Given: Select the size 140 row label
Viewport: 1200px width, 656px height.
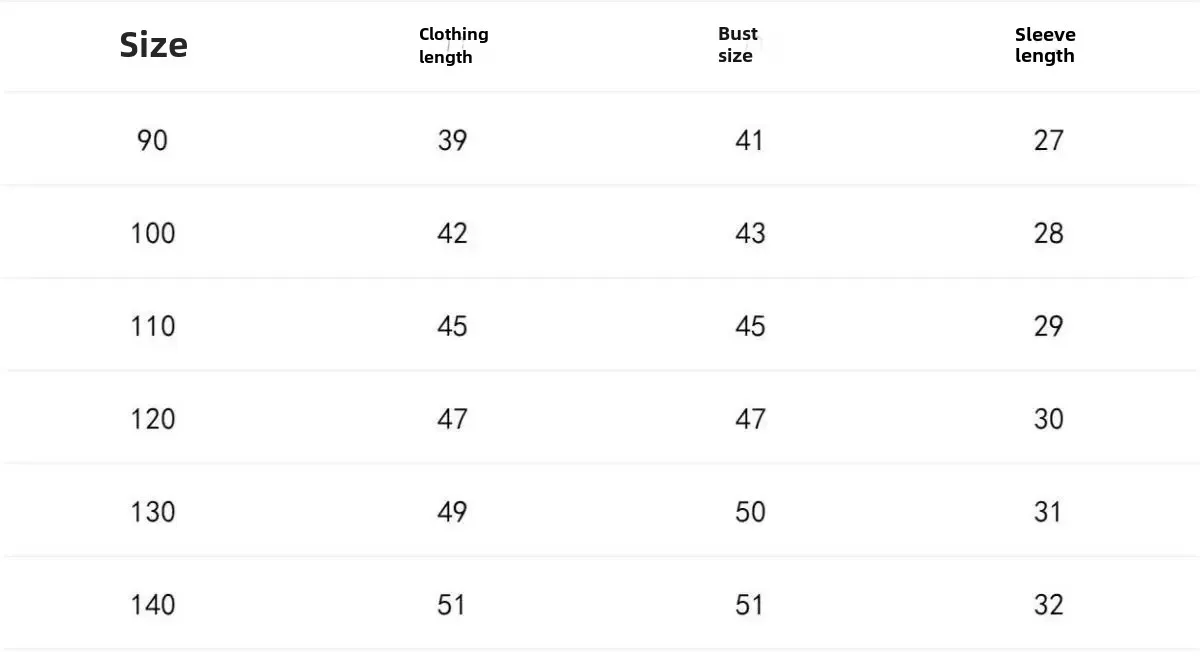Looking at the screenshot, I should (152, 605).
